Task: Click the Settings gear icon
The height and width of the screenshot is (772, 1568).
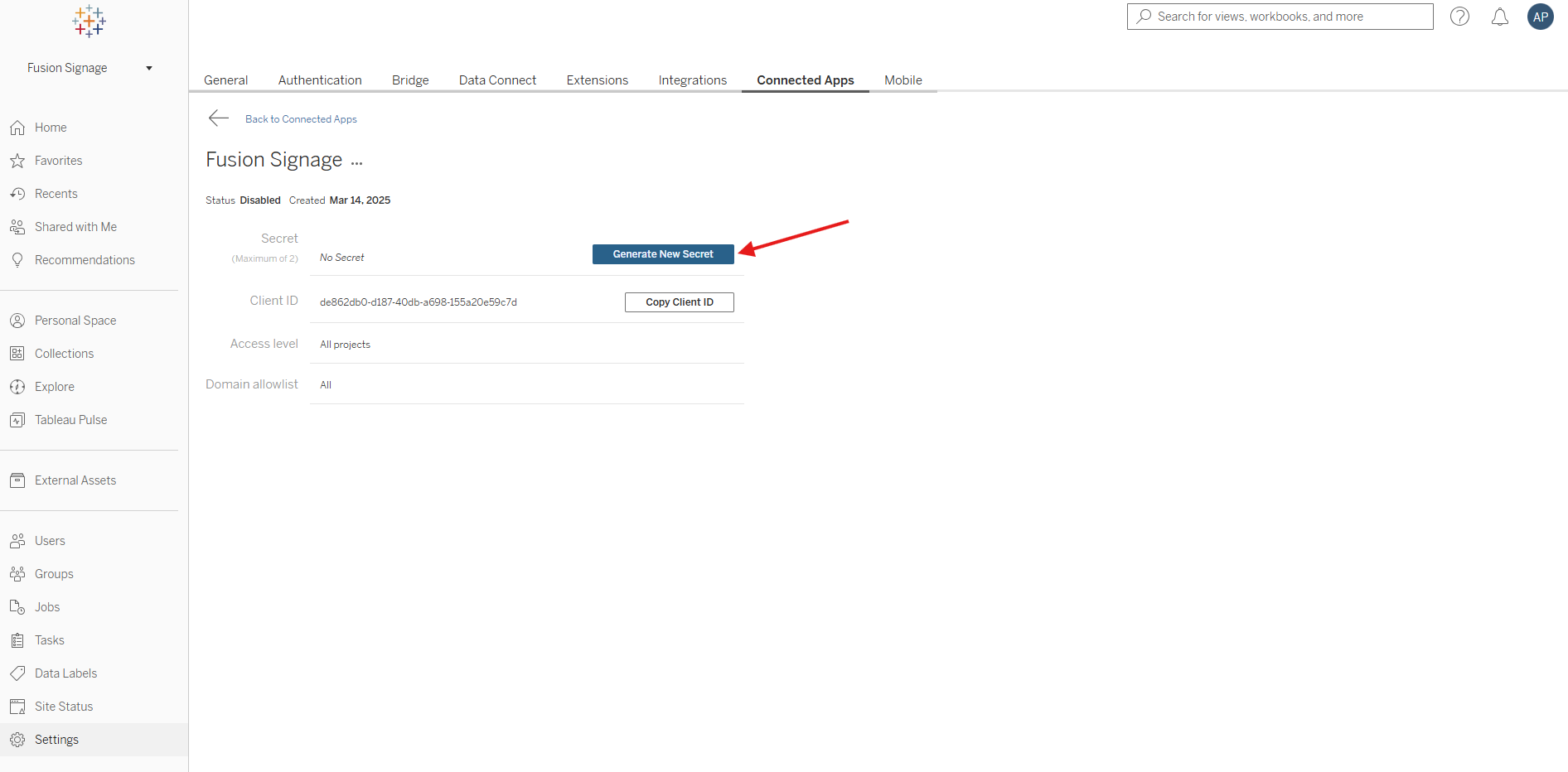Action: pos(17,740)
